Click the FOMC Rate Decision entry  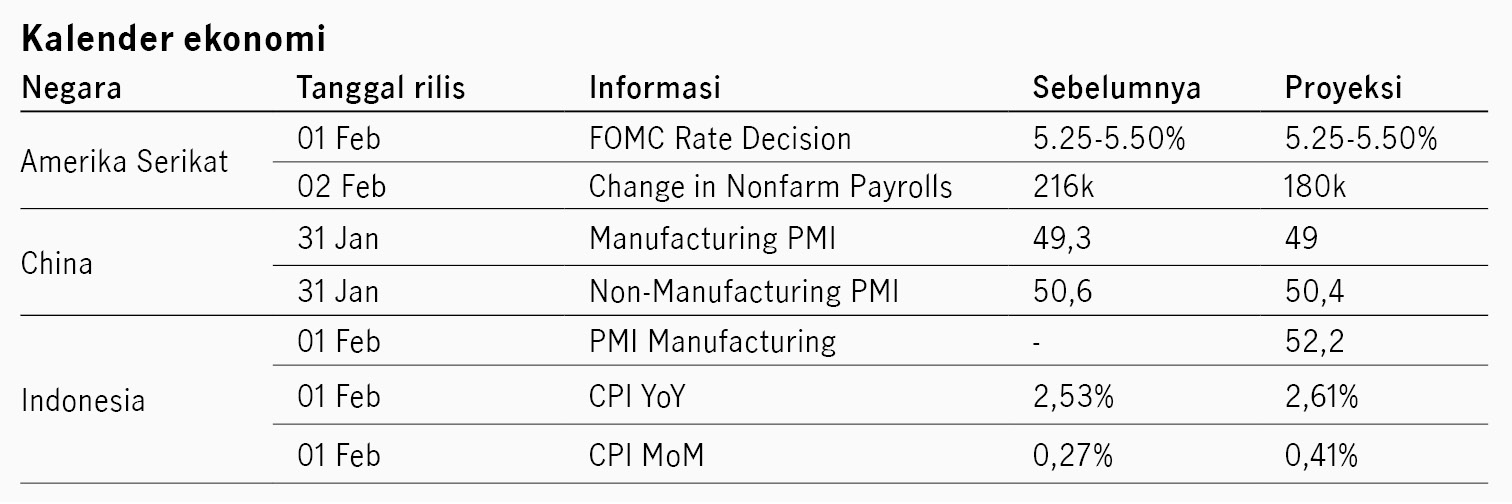(x=720, y=138)
